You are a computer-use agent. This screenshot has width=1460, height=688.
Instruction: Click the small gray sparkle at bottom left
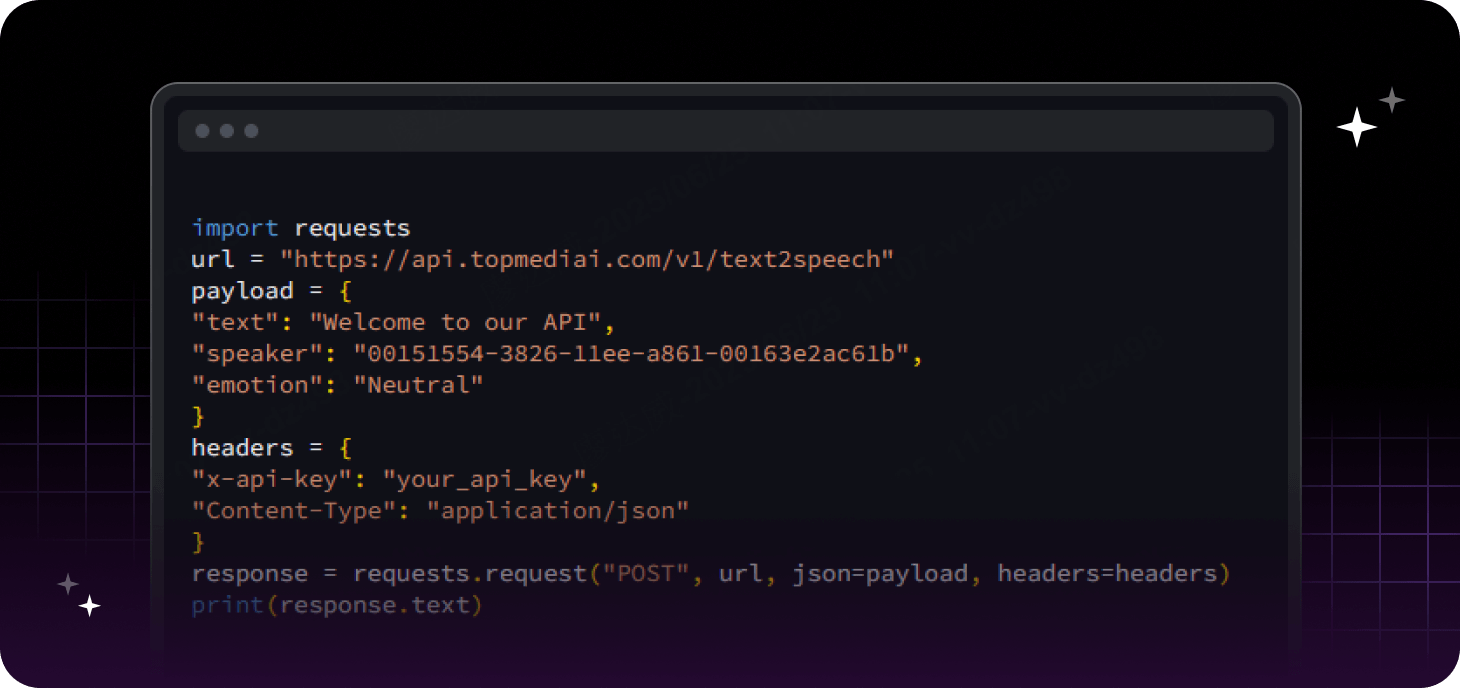[x=67, y=584]
